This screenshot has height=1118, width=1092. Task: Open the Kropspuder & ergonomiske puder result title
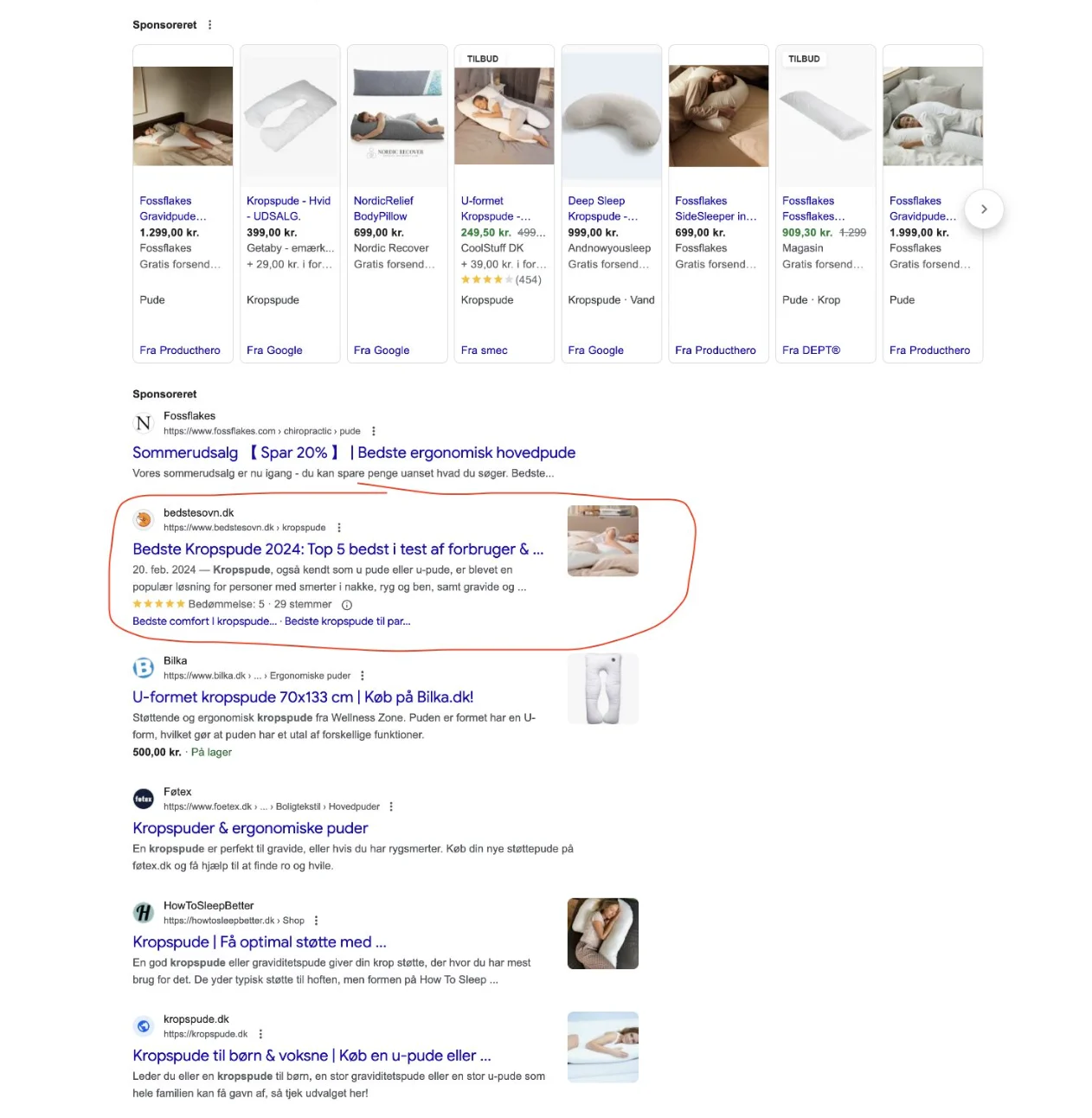(250, 828)
